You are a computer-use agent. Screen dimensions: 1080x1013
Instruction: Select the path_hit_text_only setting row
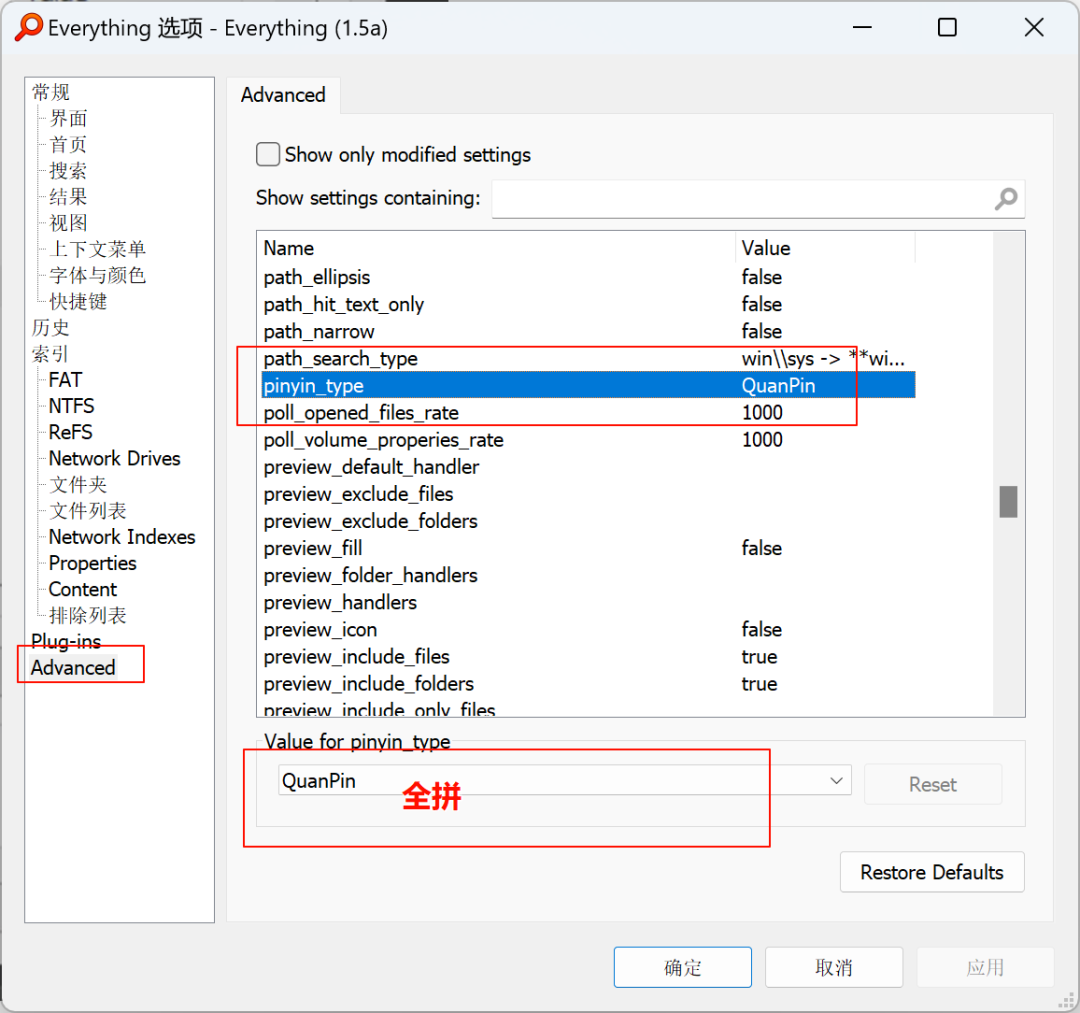coord(588,304)
